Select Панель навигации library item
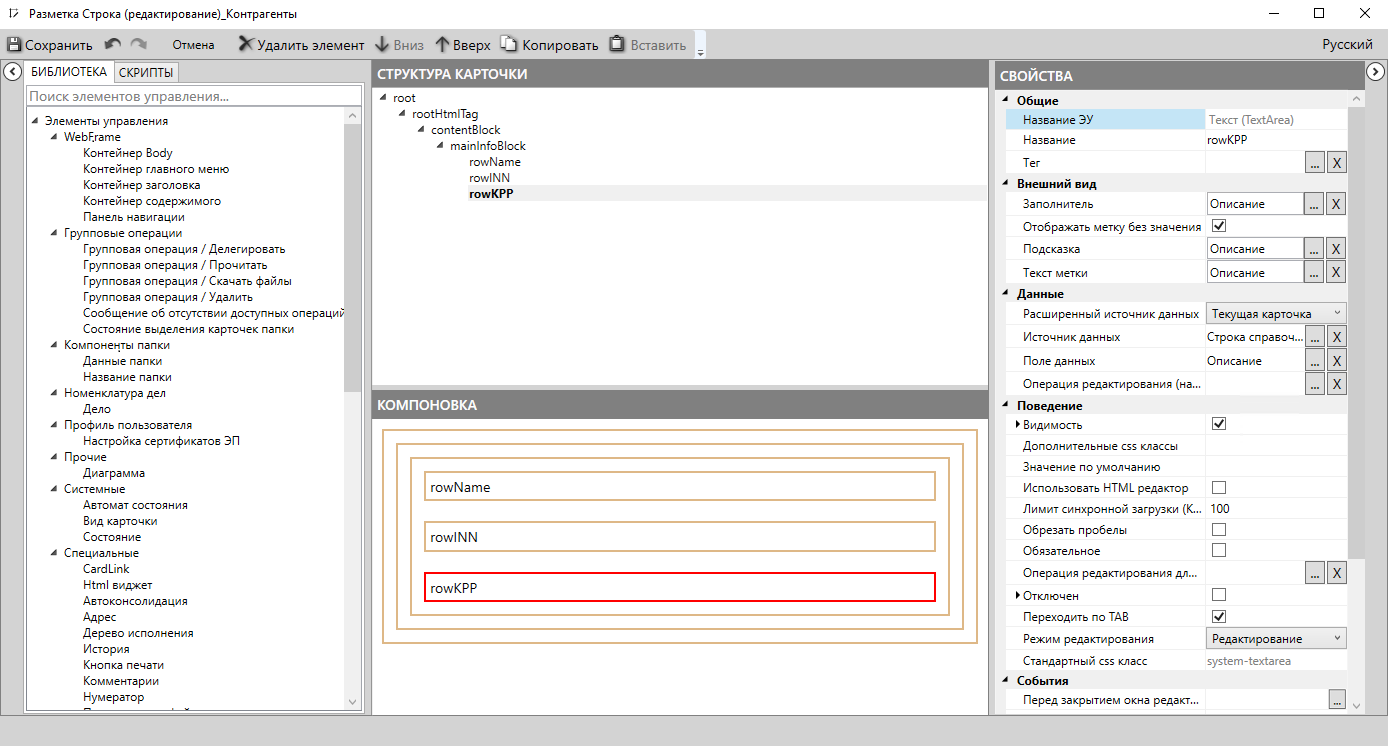 click(134, 217)
